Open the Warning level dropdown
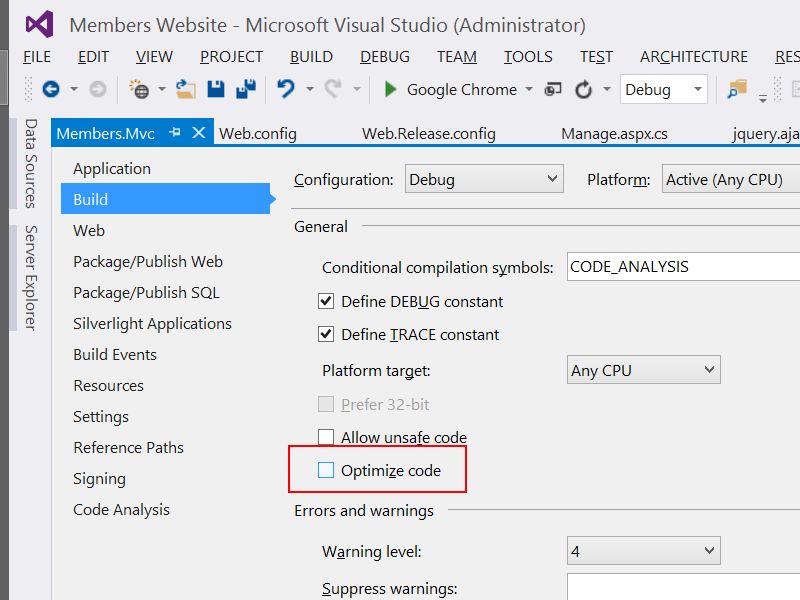 pos(643,551)
